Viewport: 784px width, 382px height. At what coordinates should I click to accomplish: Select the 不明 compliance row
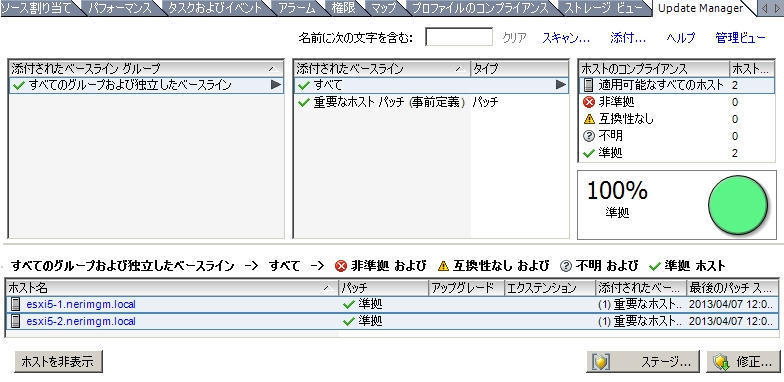pos(677,136)
